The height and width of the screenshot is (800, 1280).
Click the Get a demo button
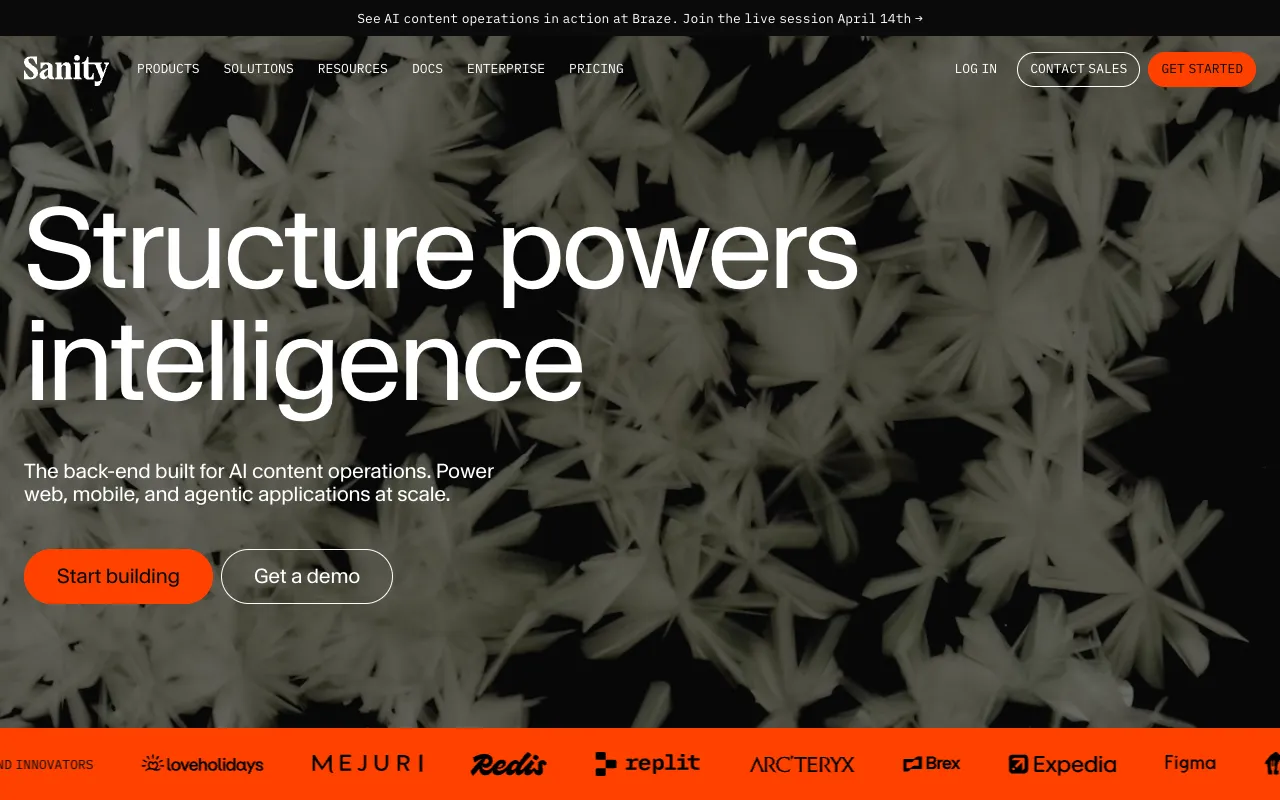tap(307, 576)
